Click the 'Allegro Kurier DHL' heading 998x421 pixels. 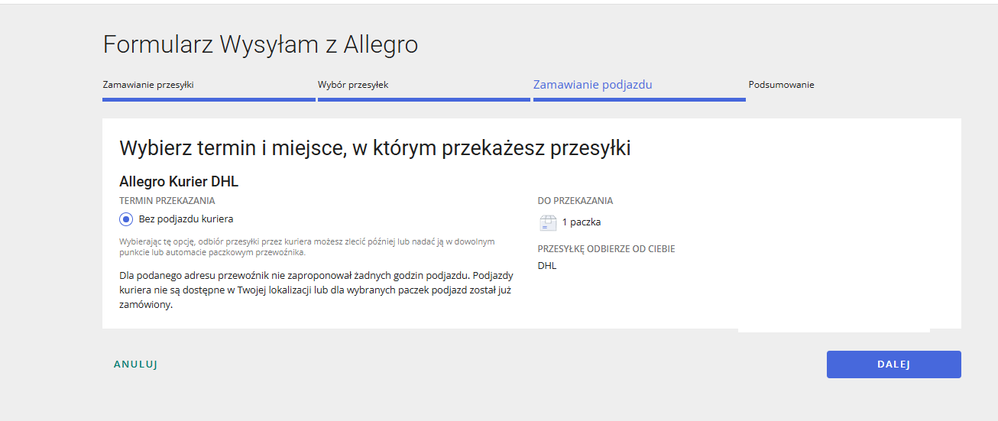[x=178, y=182]
